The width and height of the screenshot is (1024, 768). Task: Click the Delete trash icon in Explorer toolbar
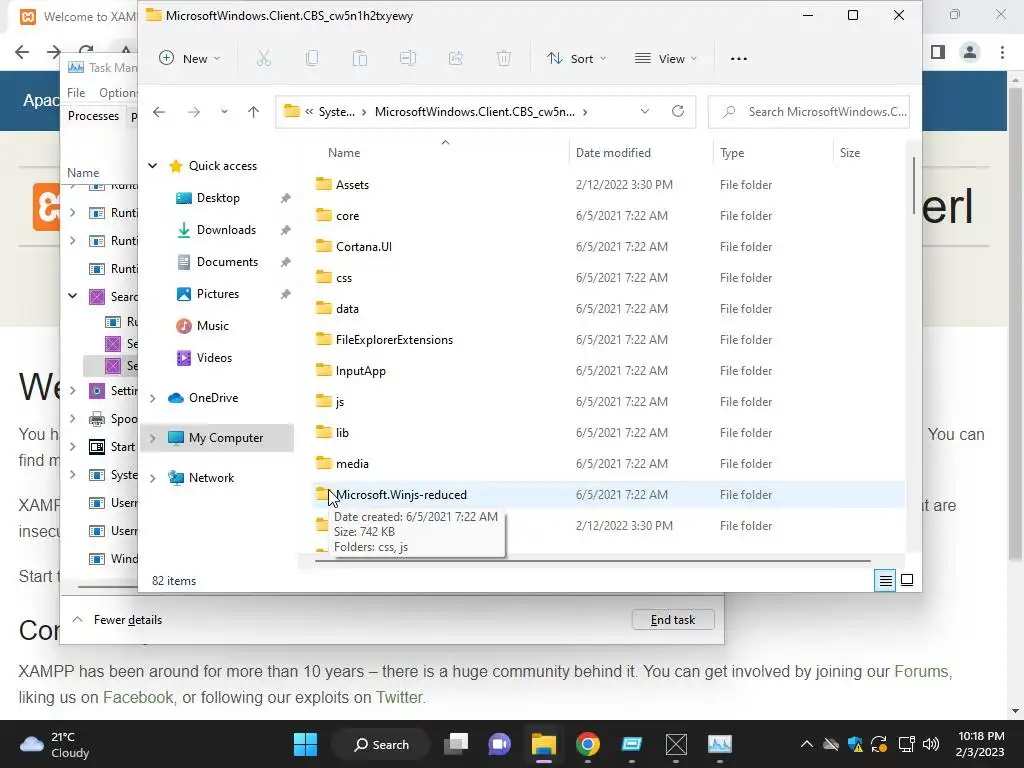(504, 59)
